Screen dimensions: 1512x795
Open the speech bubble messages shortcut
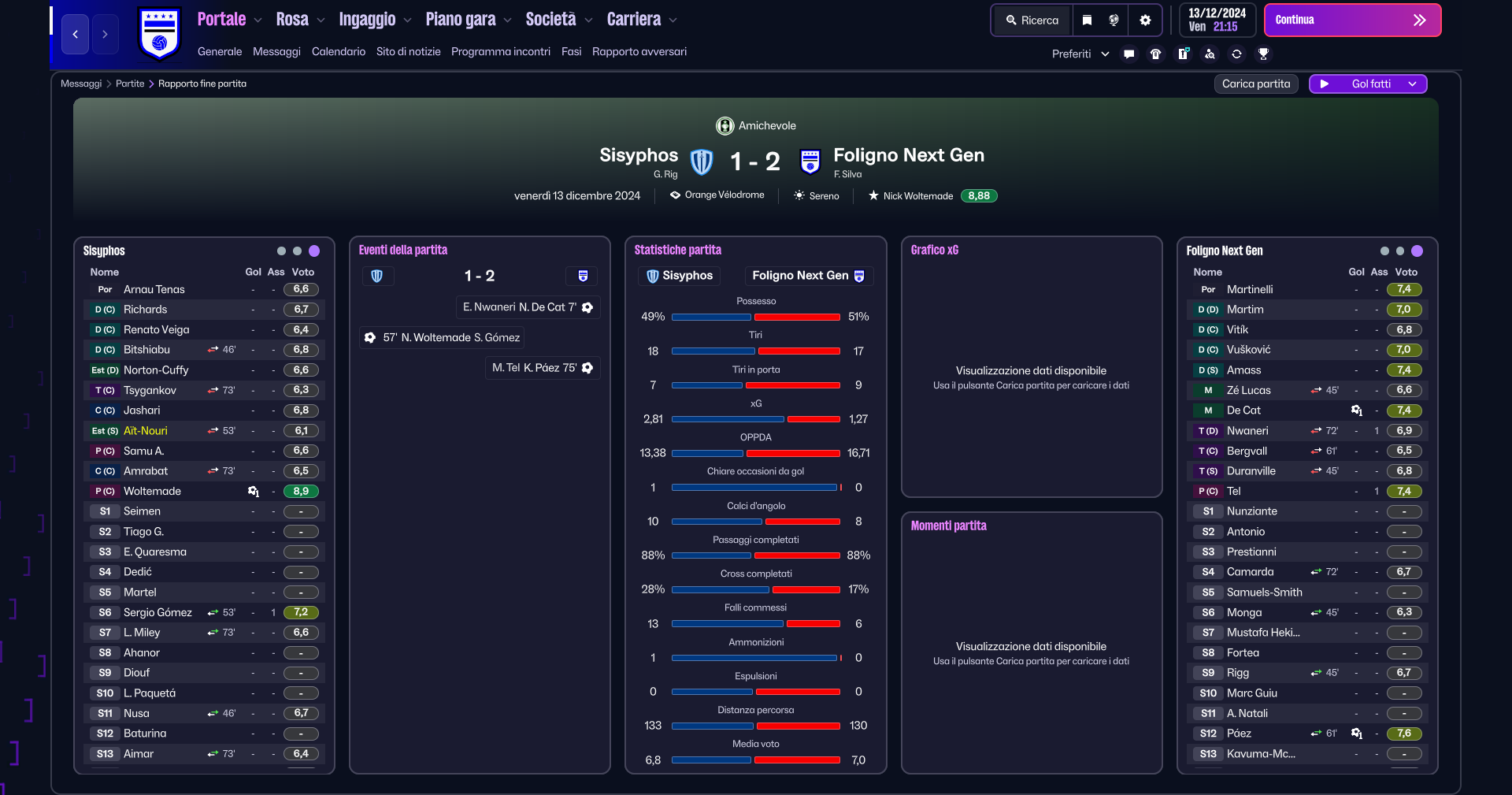click(x=1128, y=54)
